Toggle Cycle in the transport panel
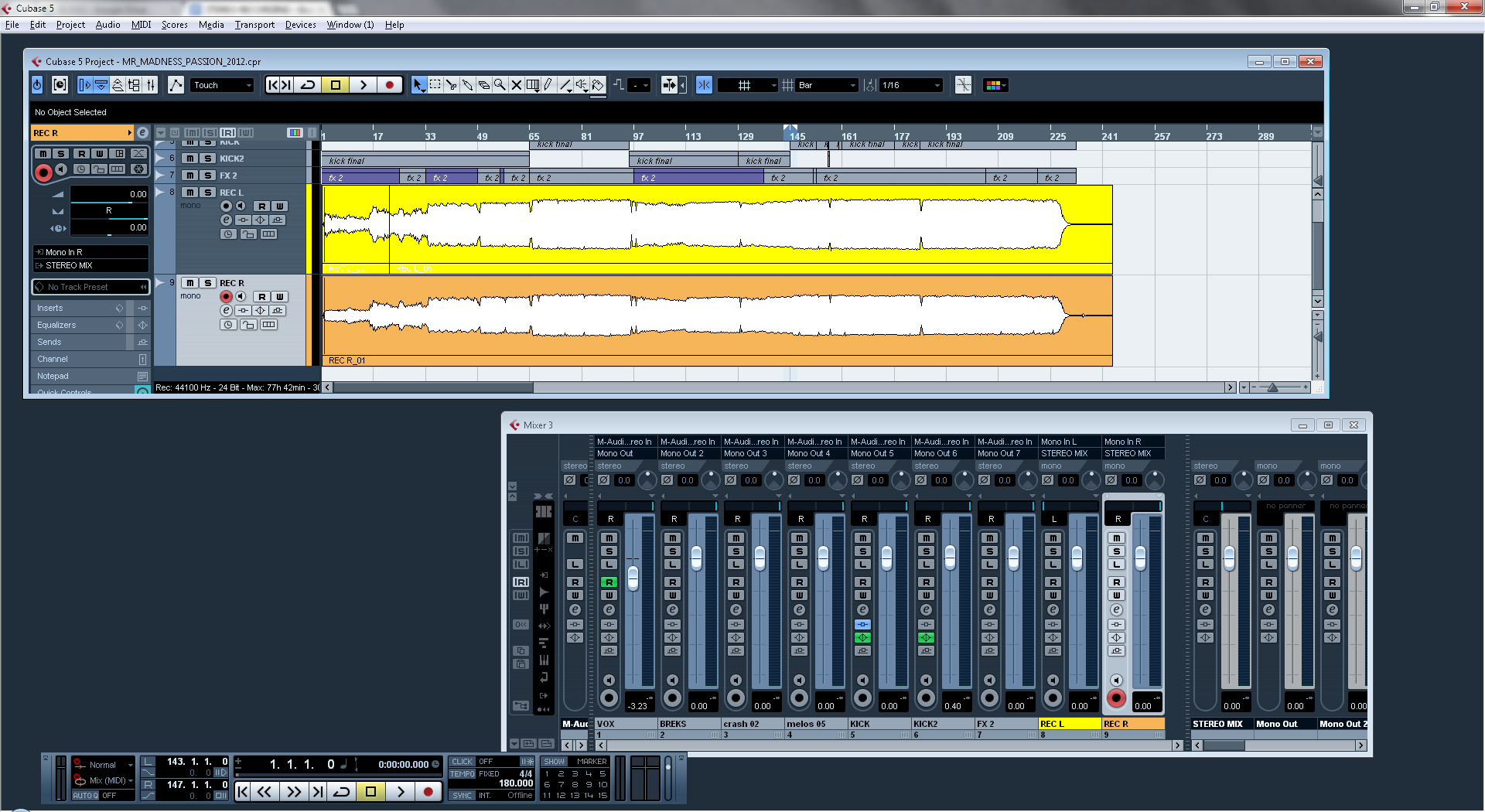Screen dimensions: 1485x812 [x=341, y=791]
